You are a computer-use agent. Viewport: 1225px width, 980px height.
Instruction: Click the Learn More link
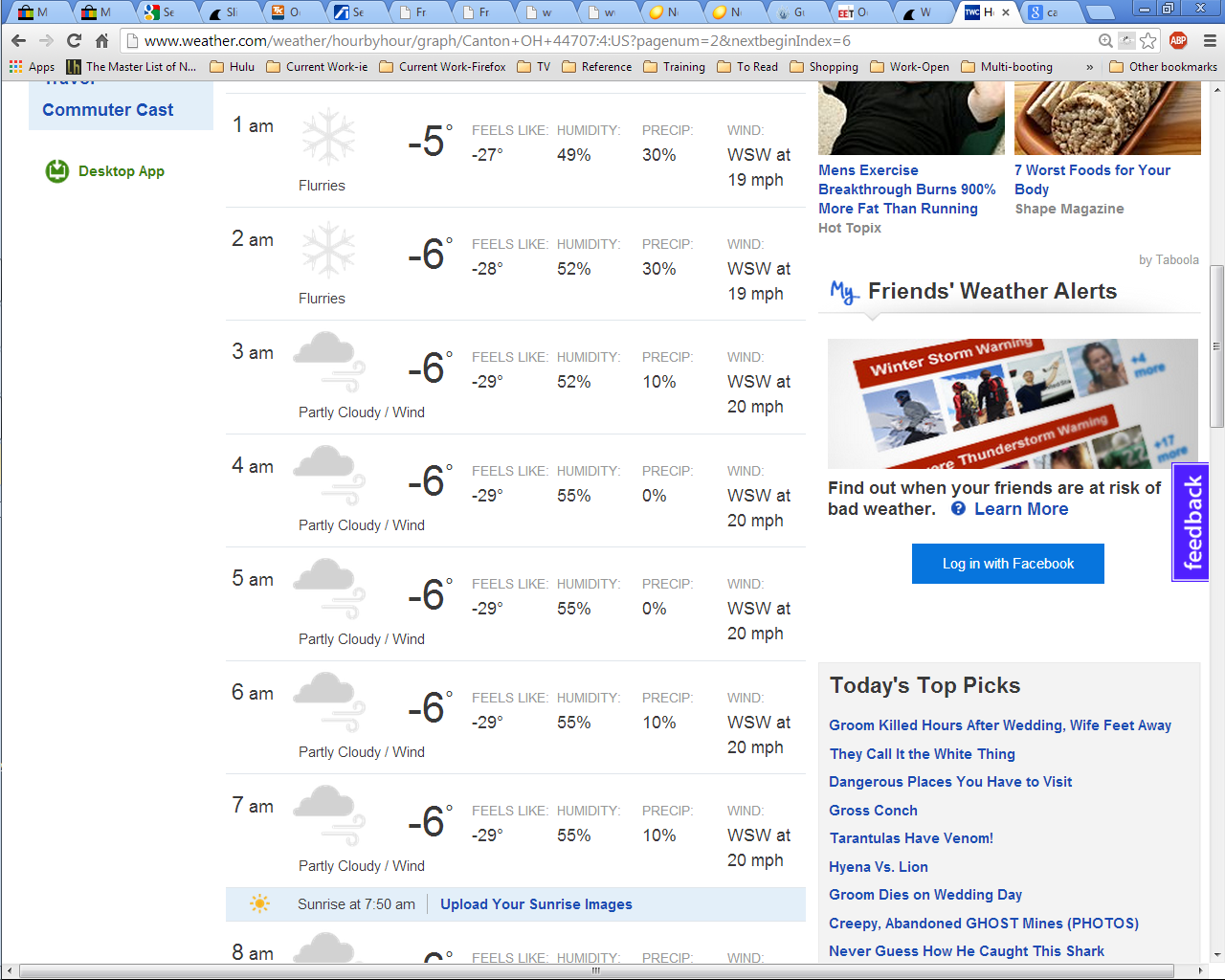tap(1021, 509)
